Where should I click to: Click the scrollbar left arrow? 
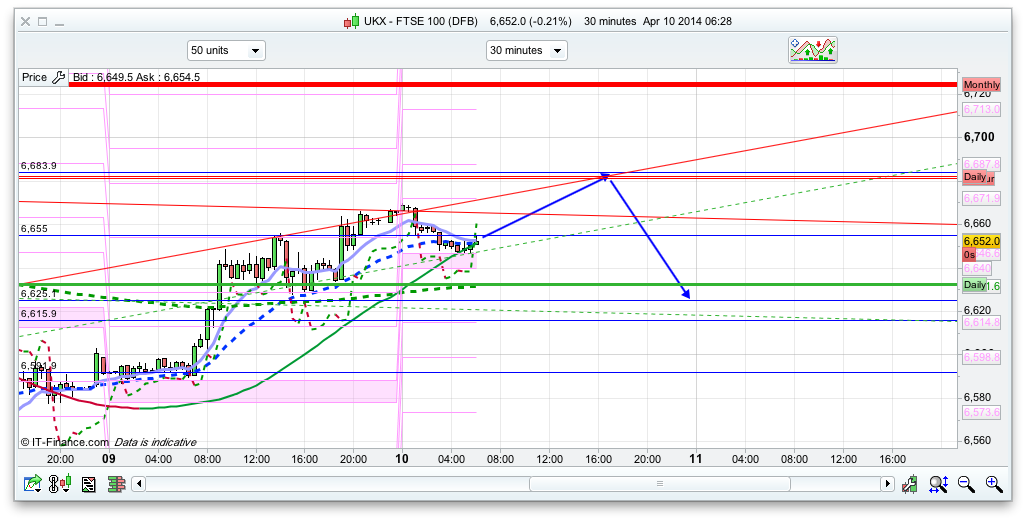[x=139, y=484]
